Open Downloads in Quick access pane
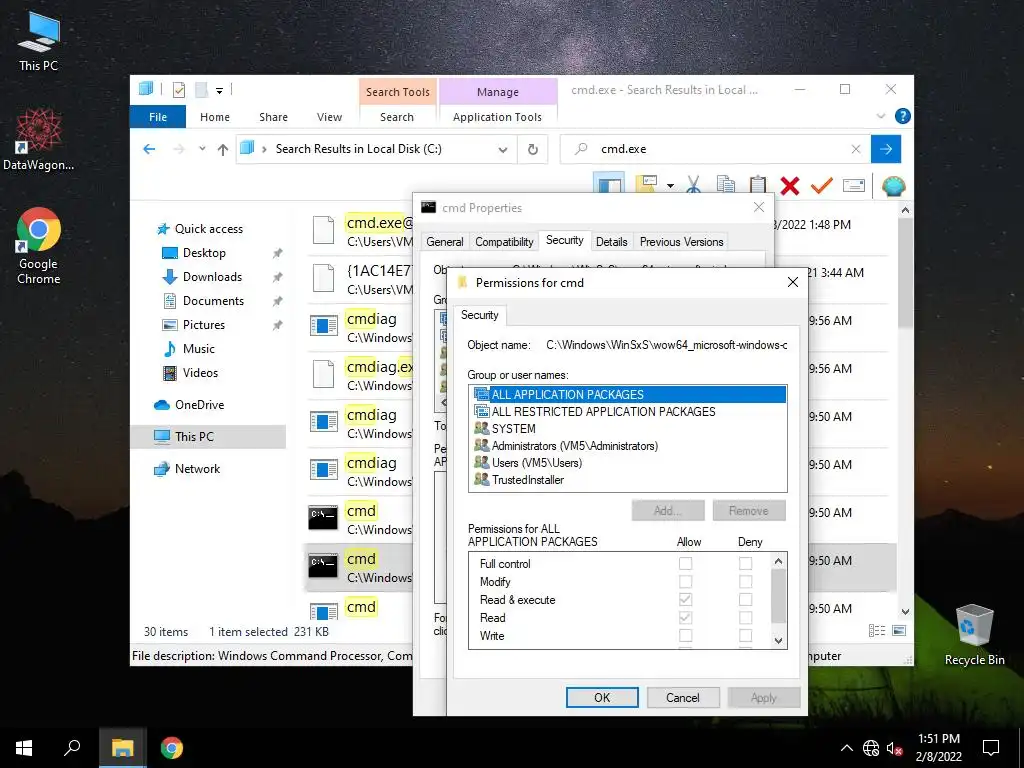This screenshot has width=1024, height=768. 212,277
